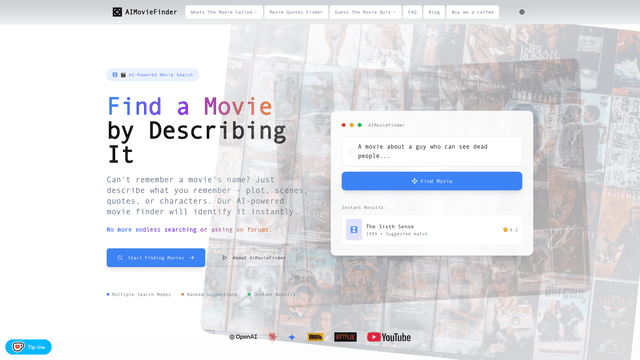Viewport: 640px width, 360px height.
Task: Click The Sixth Sense film icon
Action: tap(354, 230)
